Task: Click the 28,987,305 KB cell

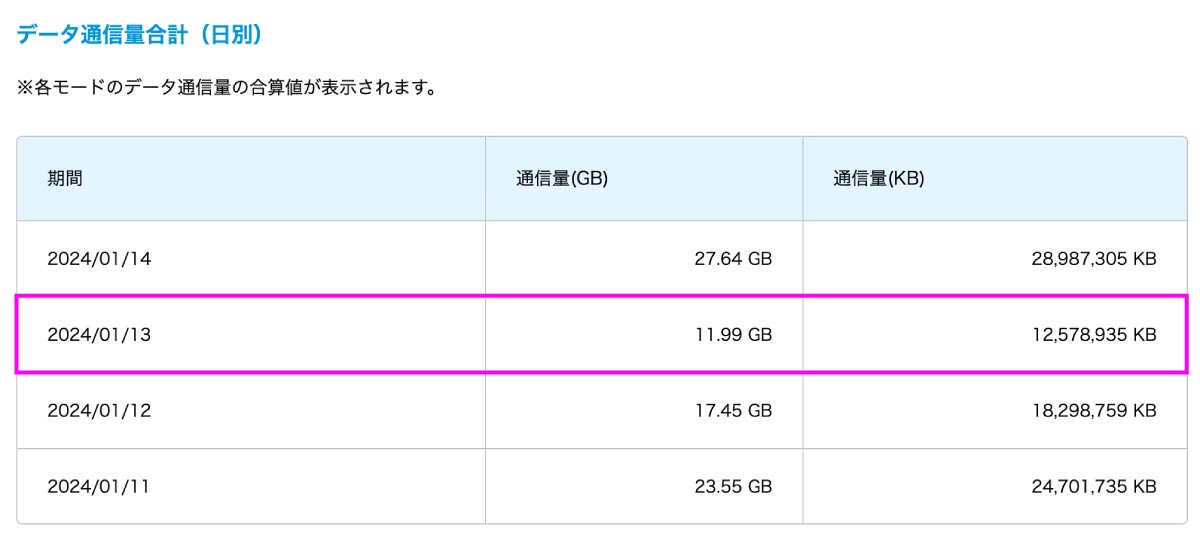Action: point(995,258)
